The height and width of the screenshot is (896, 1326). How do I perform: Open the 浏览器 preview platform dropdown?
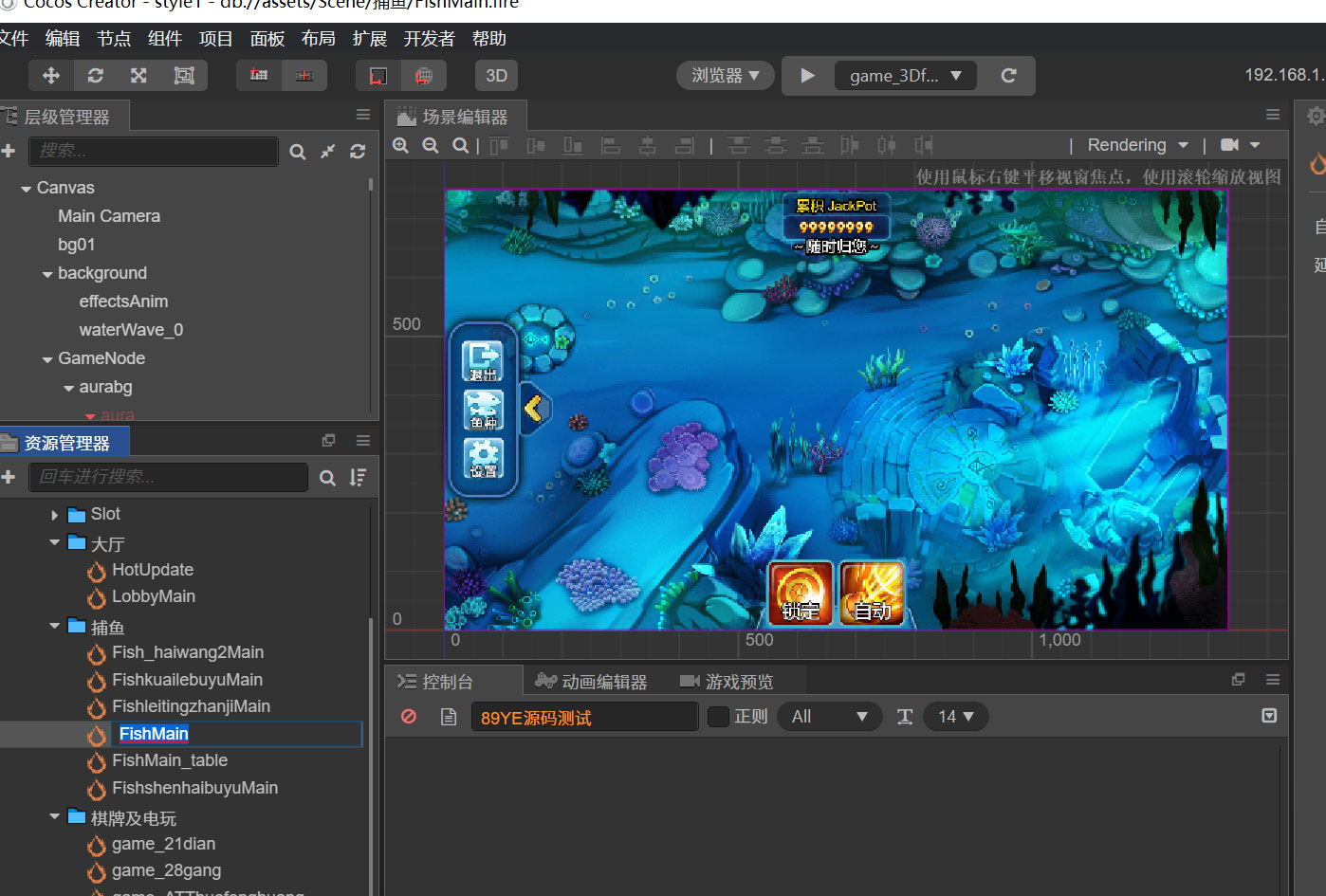tap(726, 76)
